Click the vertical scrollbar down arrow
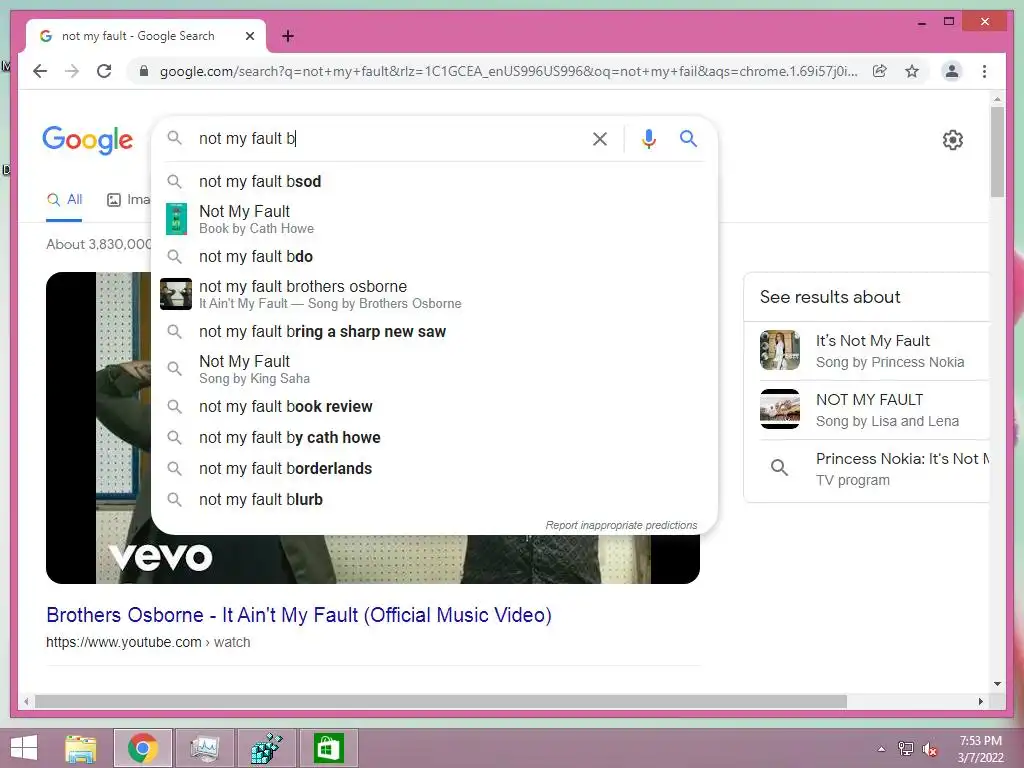1024x768 pixels. (x=997, y=684)
